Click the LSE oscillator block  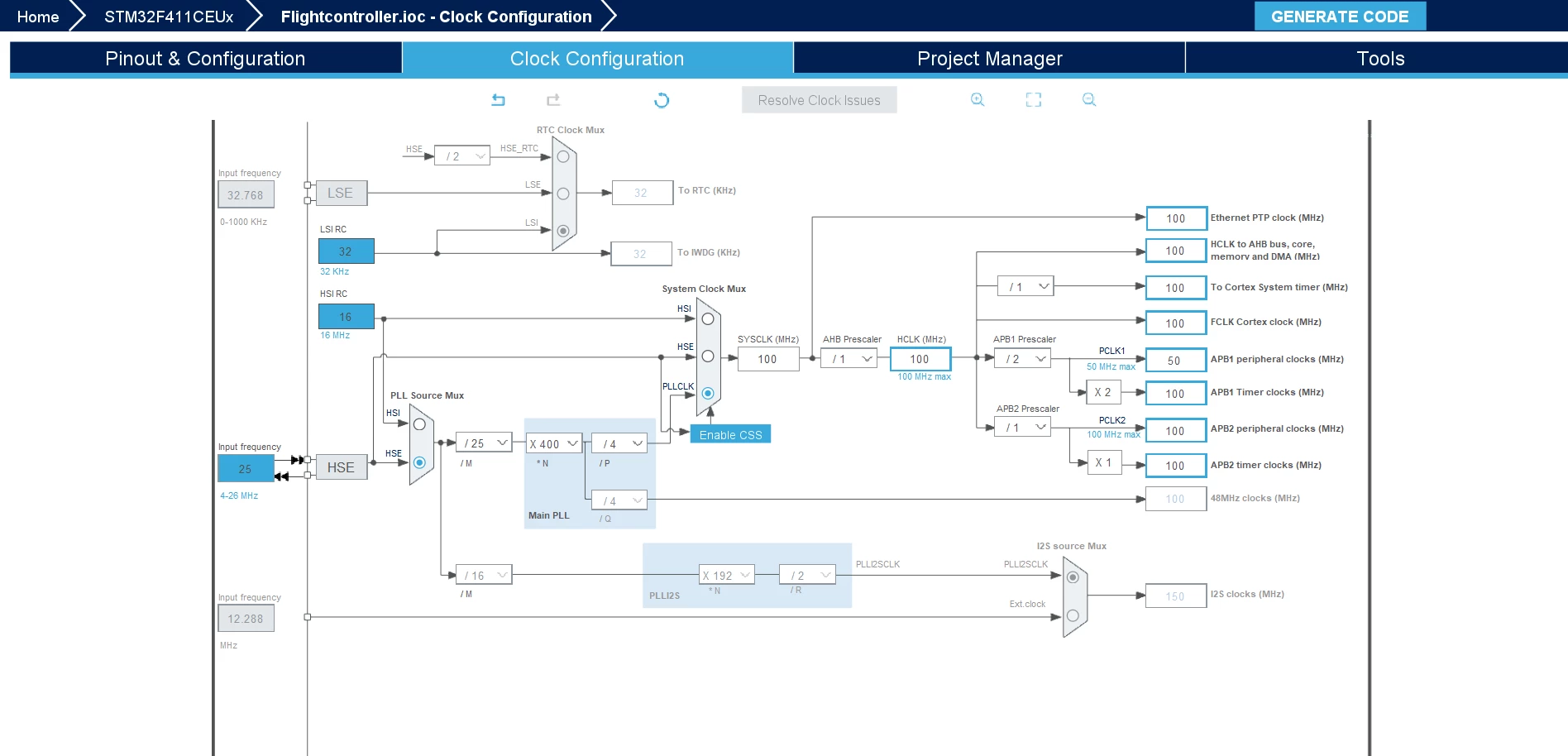341,193
